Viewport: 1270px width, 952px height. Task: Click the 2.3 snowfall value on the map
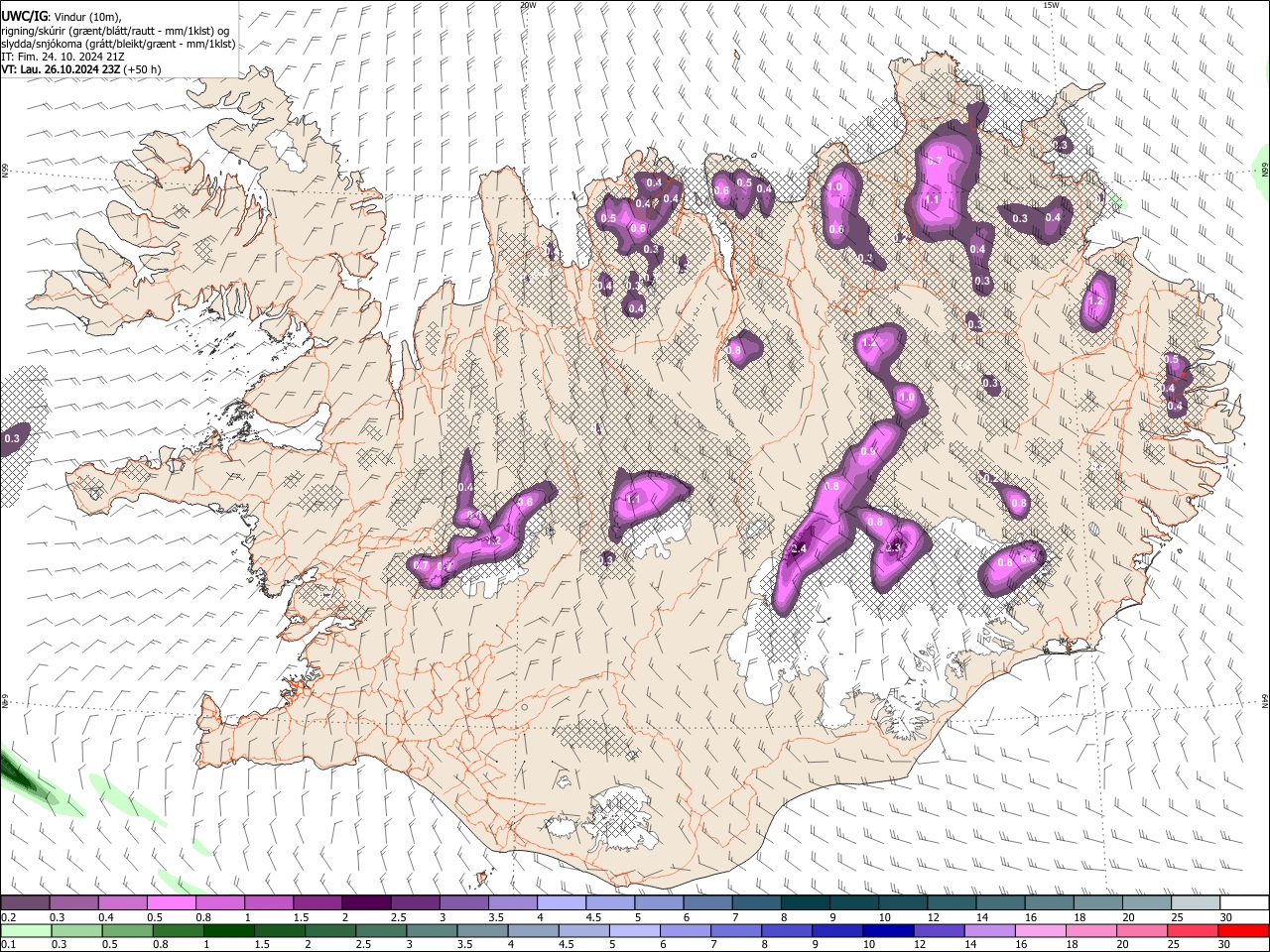click(893, 547)
